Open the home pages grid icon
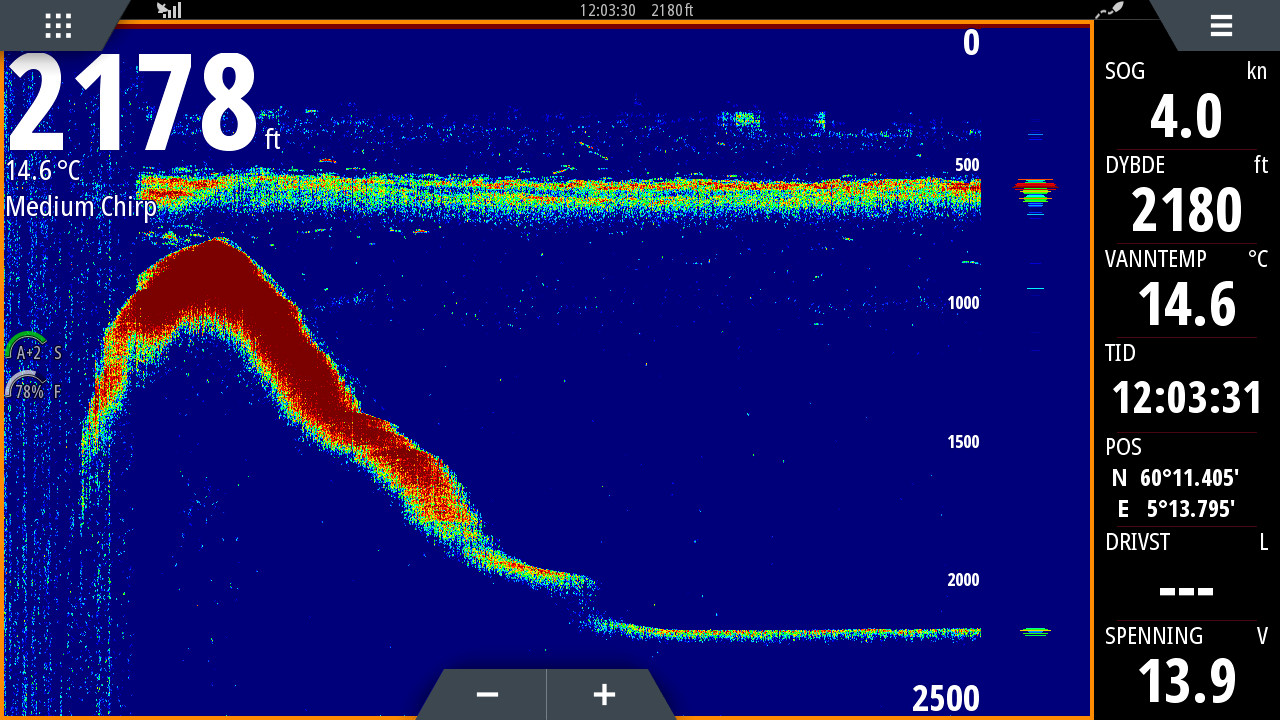This screenshot has height=720, width=1280. 58,26
